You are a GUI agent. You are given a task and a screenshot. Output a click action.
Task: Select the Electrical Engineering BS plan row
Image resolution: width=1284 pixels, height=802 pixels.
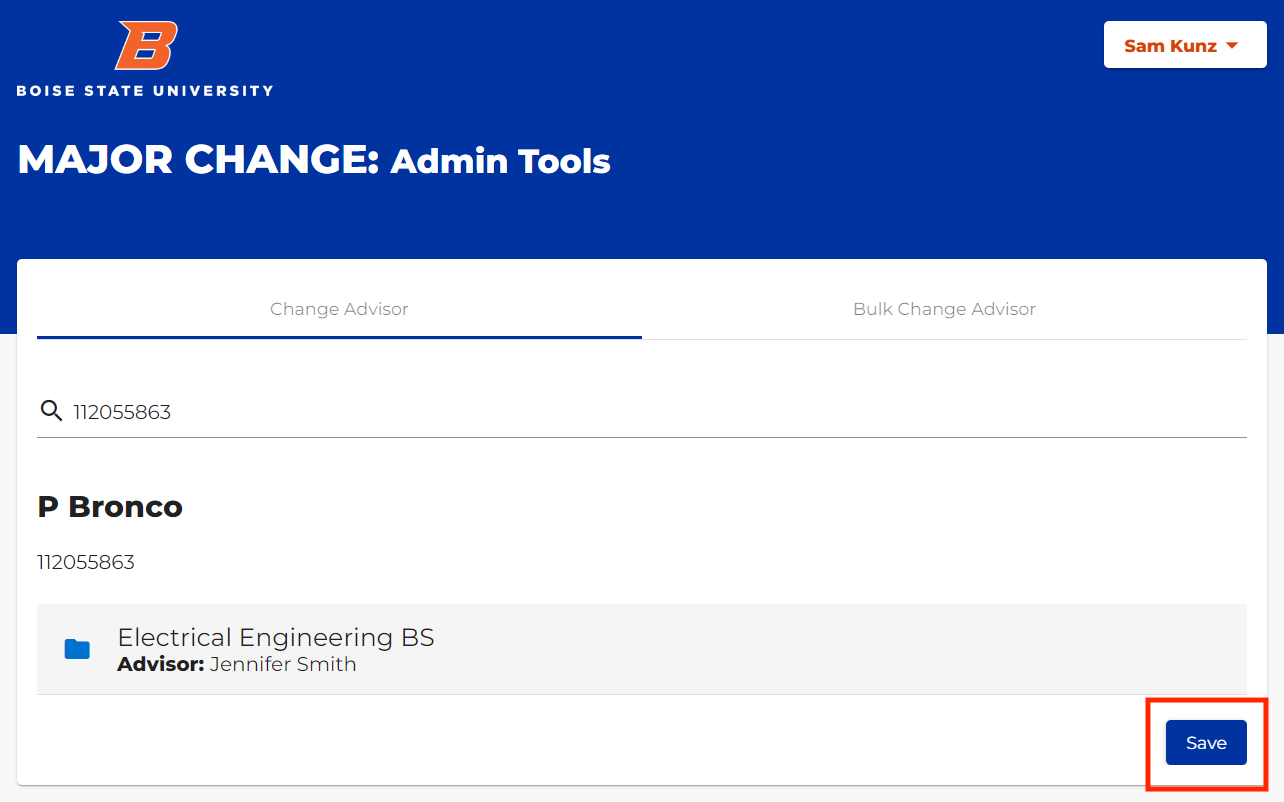[x=642, y=649]
